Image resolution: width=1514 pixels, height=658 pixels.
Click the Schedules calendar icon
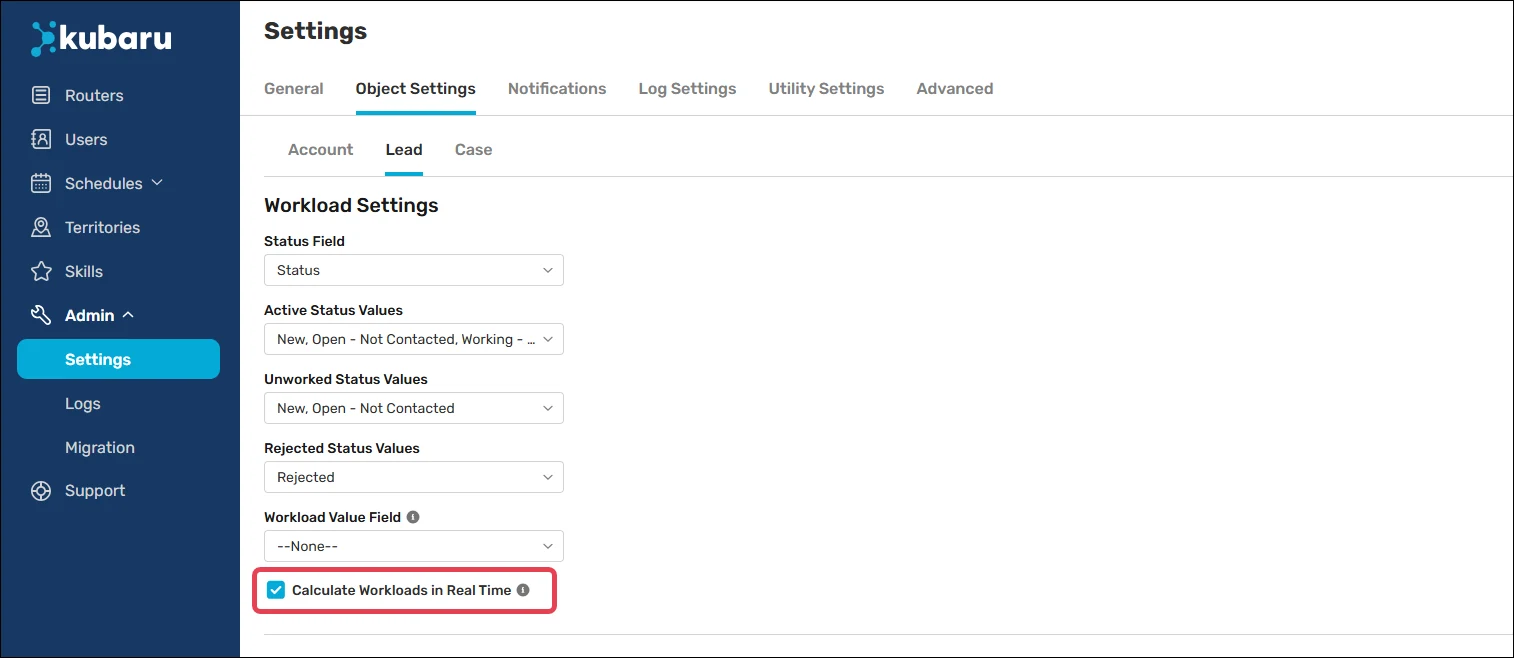click(x=41, y=184)
